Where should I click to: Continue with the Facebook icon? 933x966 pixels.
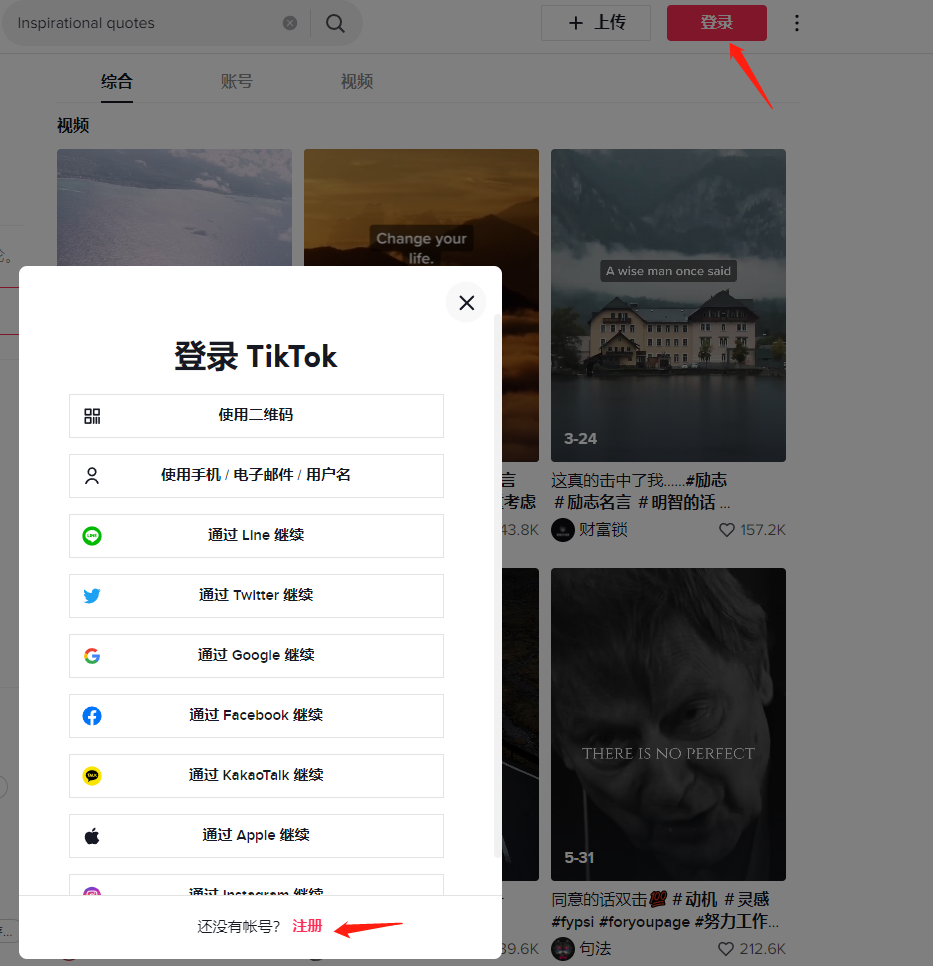[92, 716]
